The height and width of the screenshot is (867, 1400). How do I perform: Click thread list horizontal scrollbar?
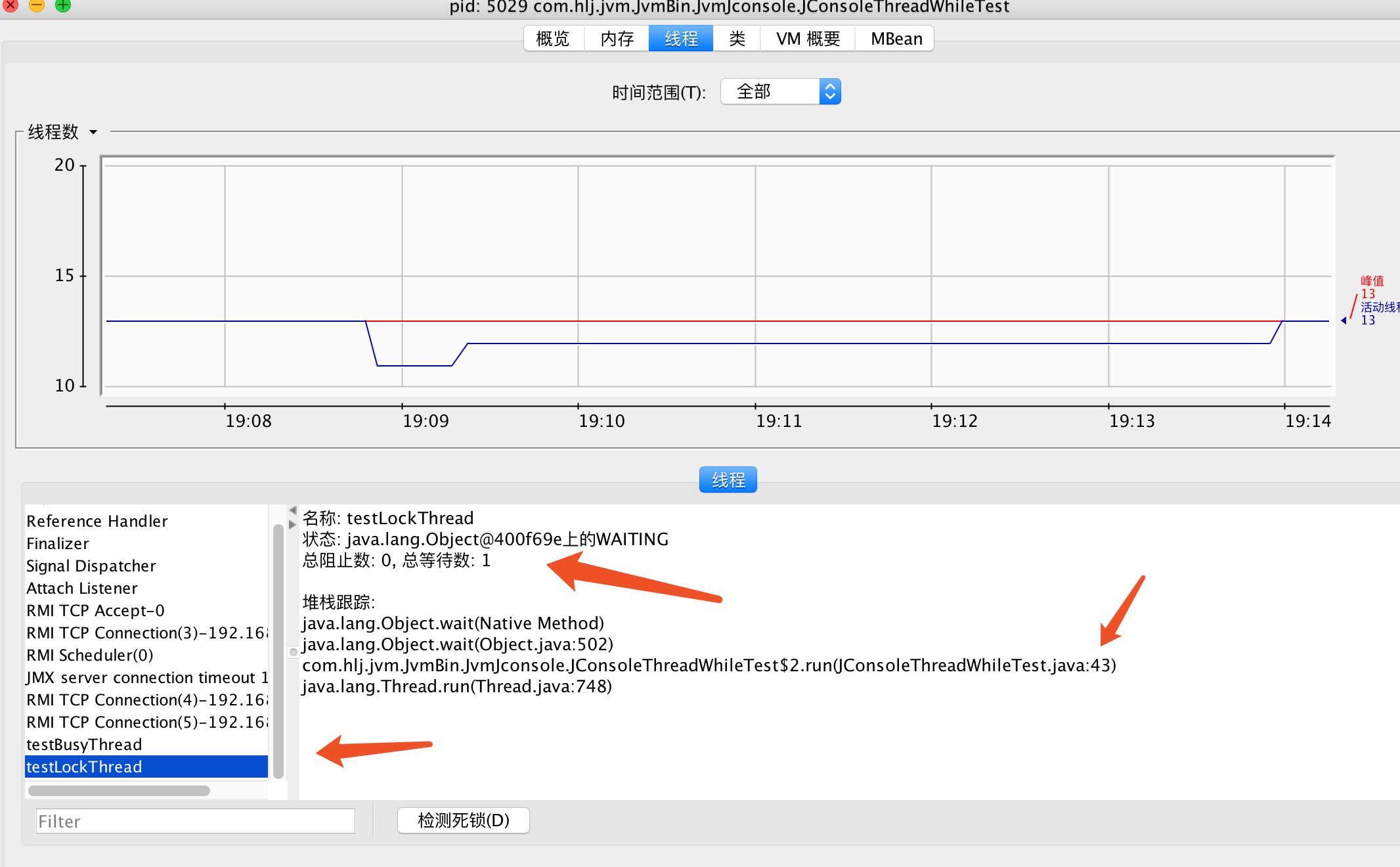(119, 791)
